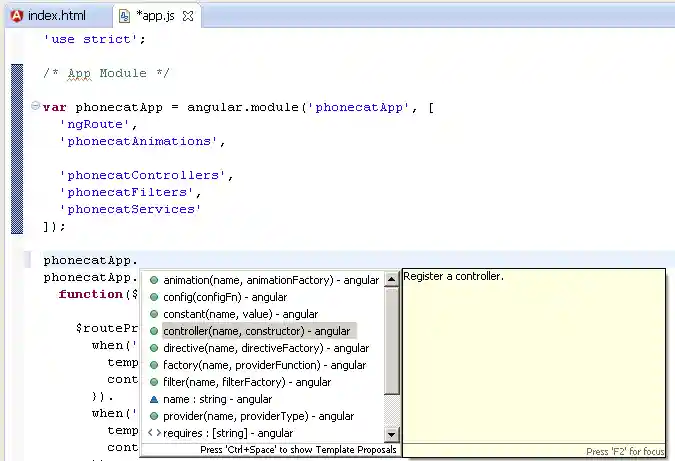This screenshot has width=675, height=461.
Task: Click green method icon beside config proposal
Action: click(154, 297)
